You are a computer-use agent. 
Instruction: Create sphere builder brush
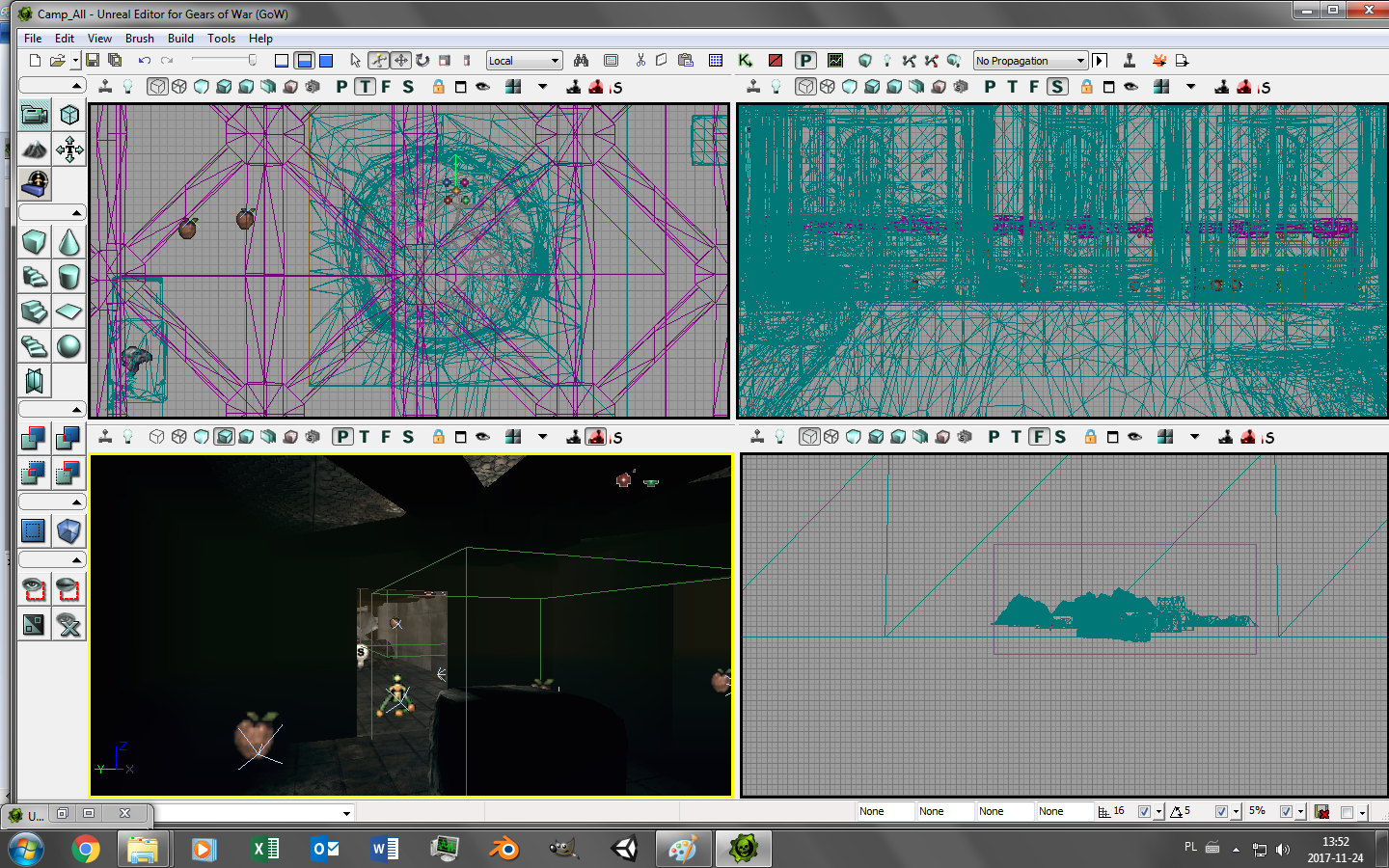pyautogui.click(x=69, y=346)
